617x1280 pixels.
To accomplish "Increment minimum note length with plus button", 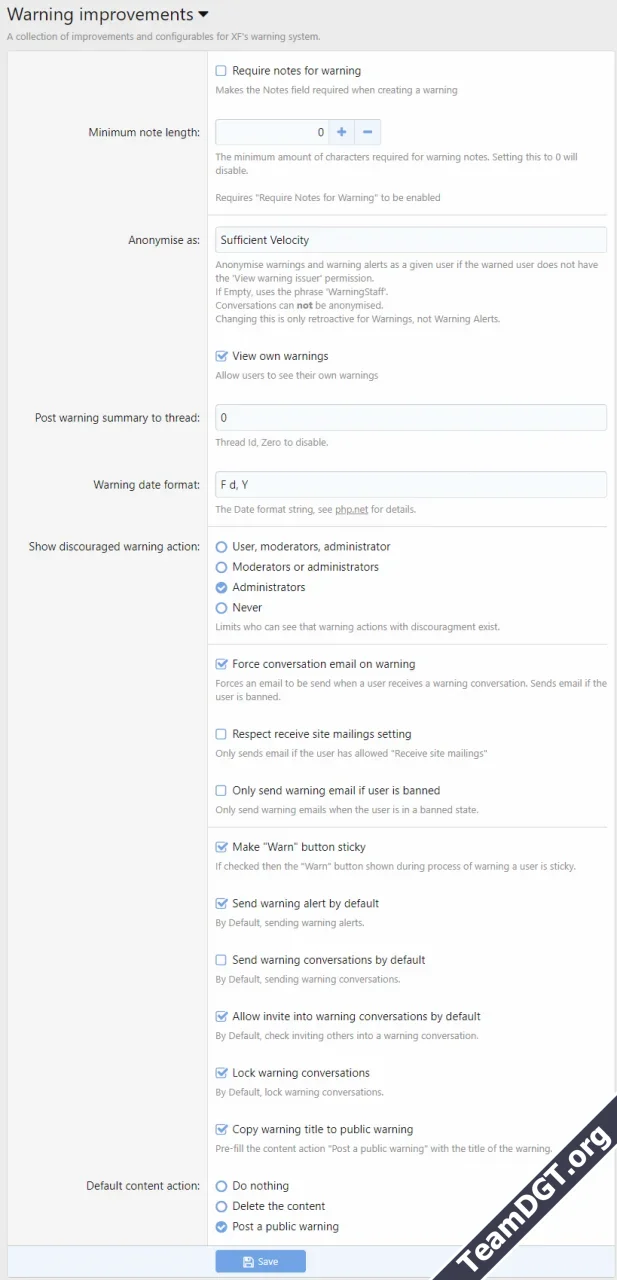I will [x=340, y=131].
